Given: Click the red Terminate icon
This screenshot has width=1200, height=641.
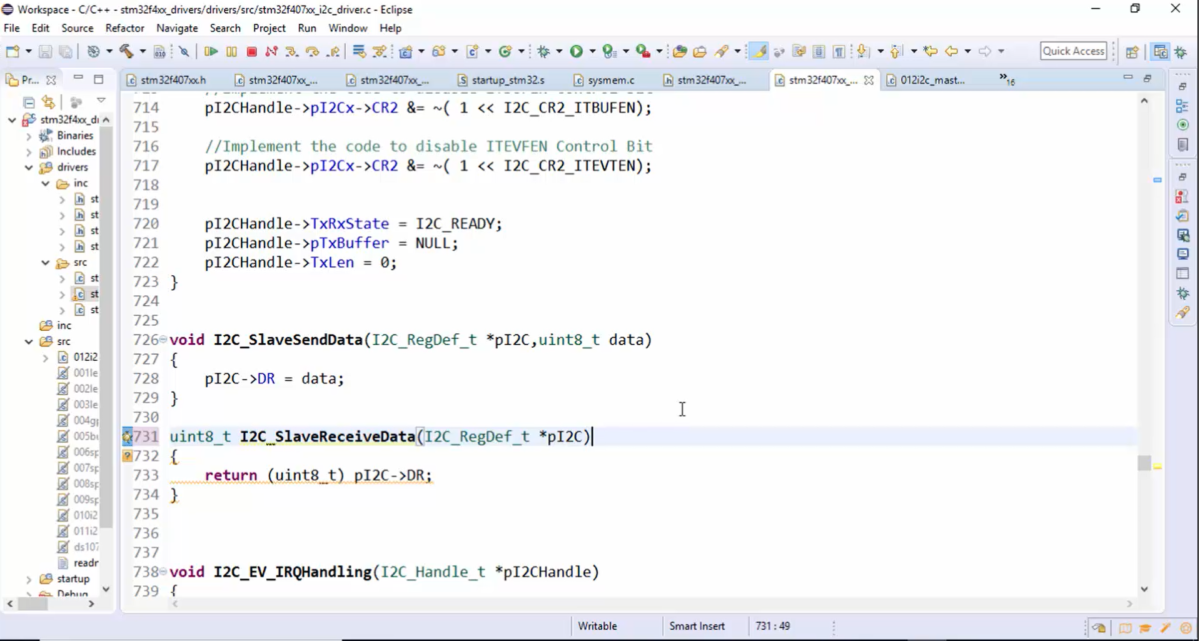Looking at the screenshot, I should click(251, 51).
